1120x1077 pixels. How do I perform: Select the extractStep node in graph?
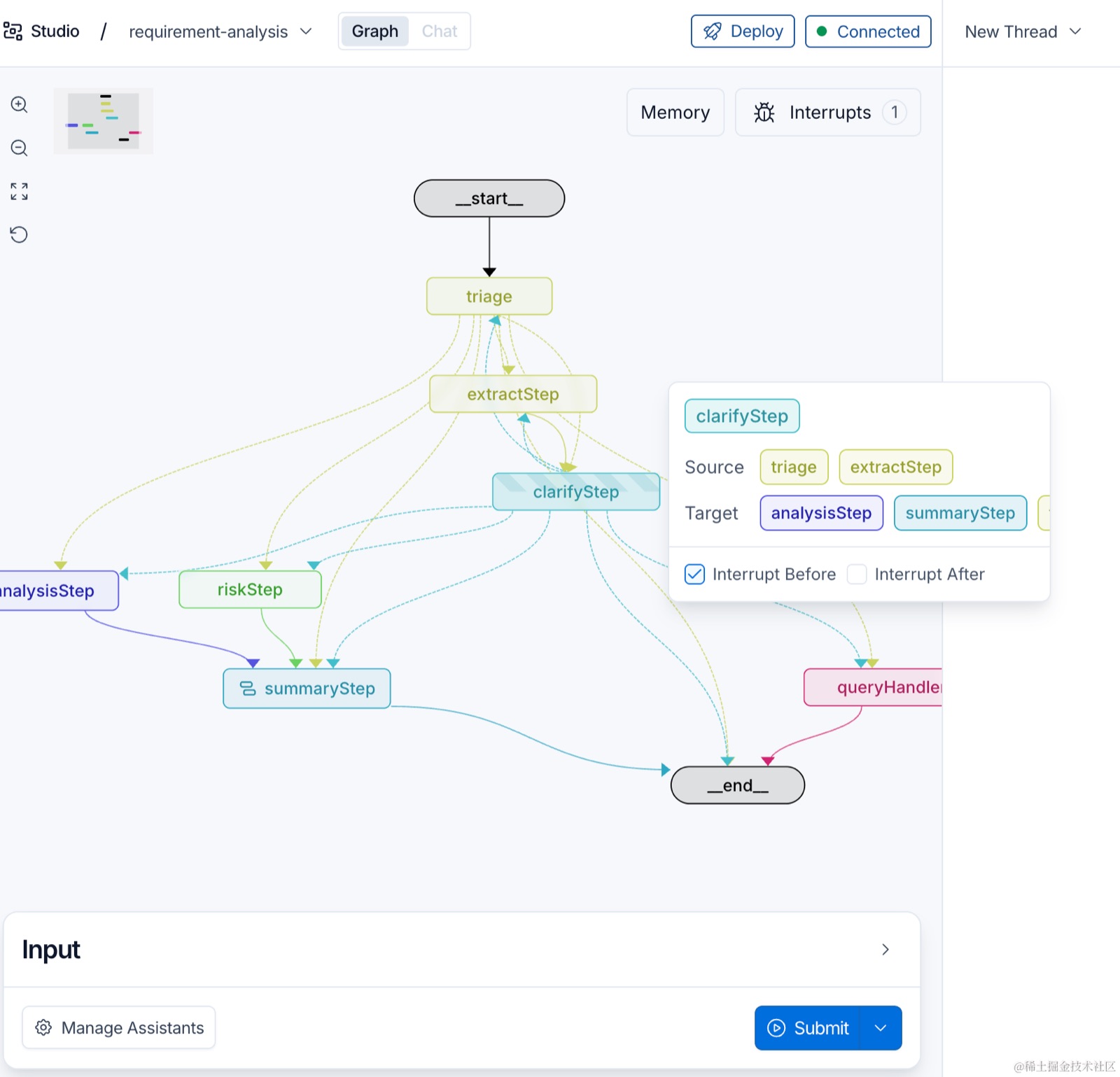click(x=513, y=394)
